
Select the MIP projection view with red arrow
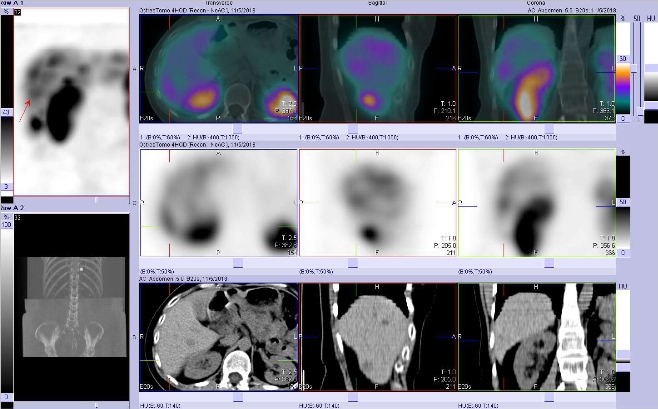(71, 102)
